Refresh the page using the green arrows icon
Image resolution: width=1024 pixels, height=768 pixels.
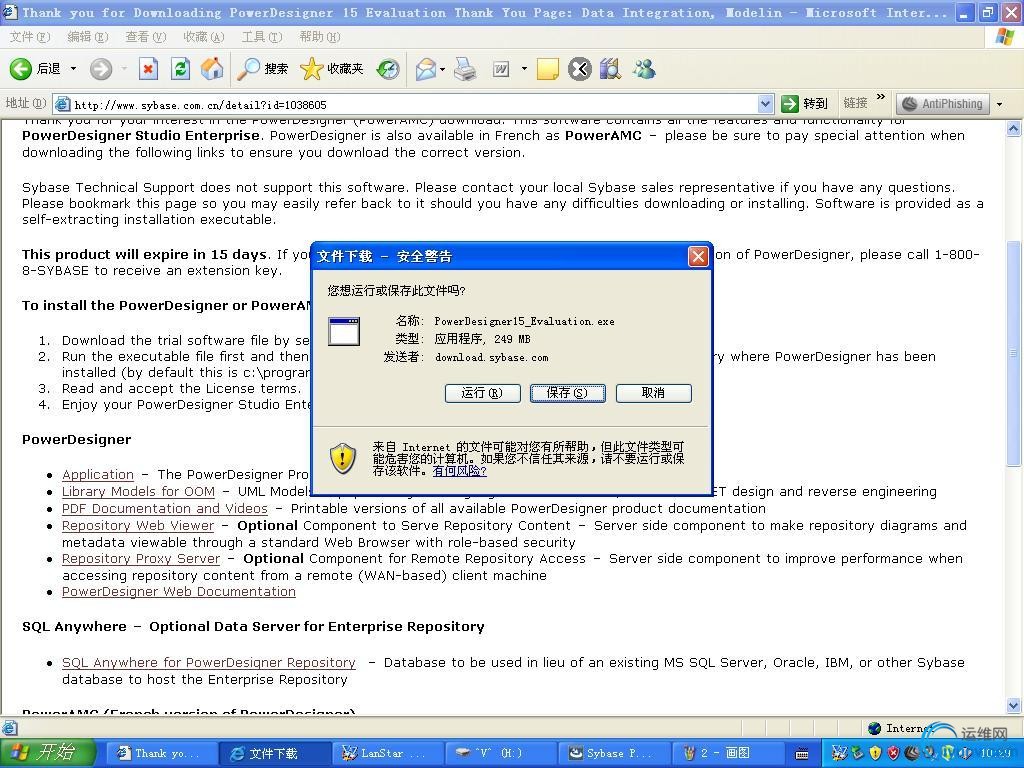pyautogui.click(x=180, y=69)
